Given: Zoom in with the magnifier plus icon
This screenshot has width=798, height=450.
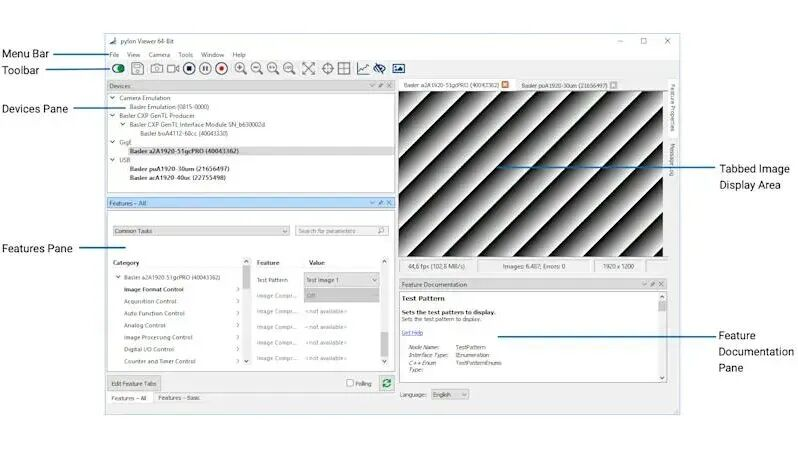Looking at the screenshot, I should coord(240,68).
